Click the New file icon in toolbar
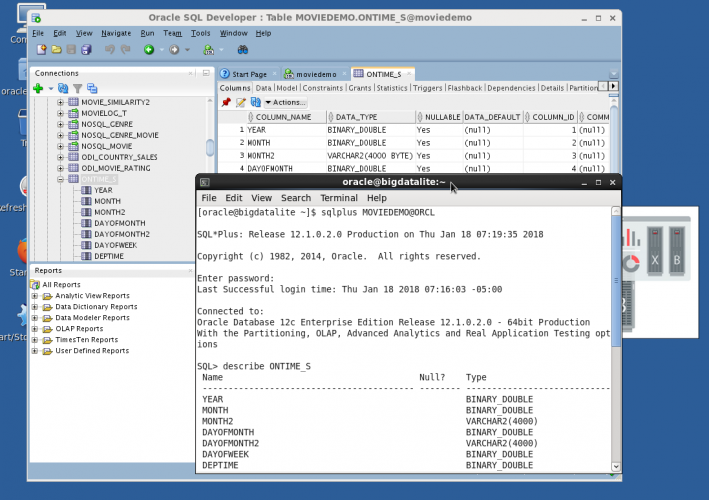This screenshot has height=500, width=709. (x=41, y=50)
